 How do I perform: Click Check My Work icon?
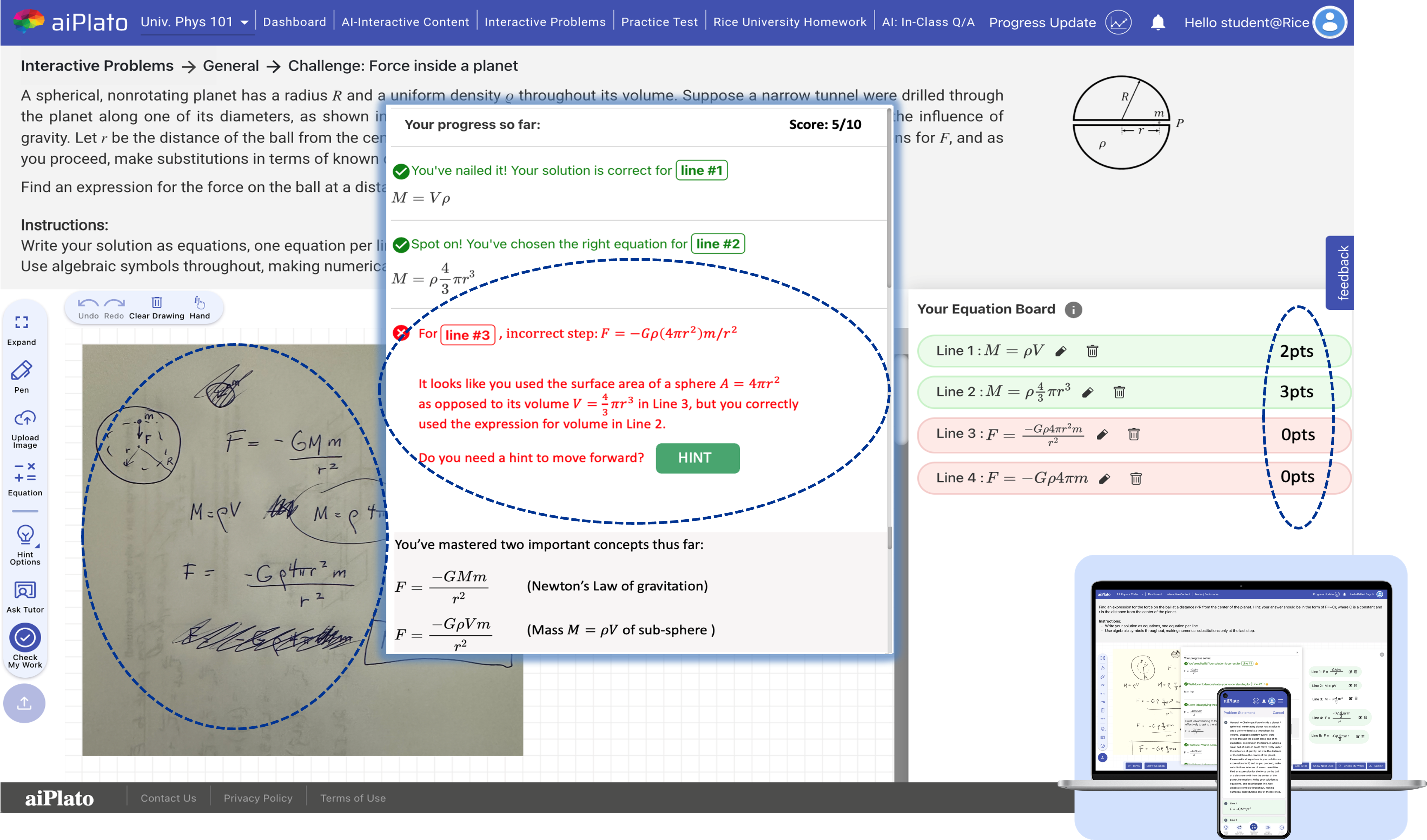25,638
